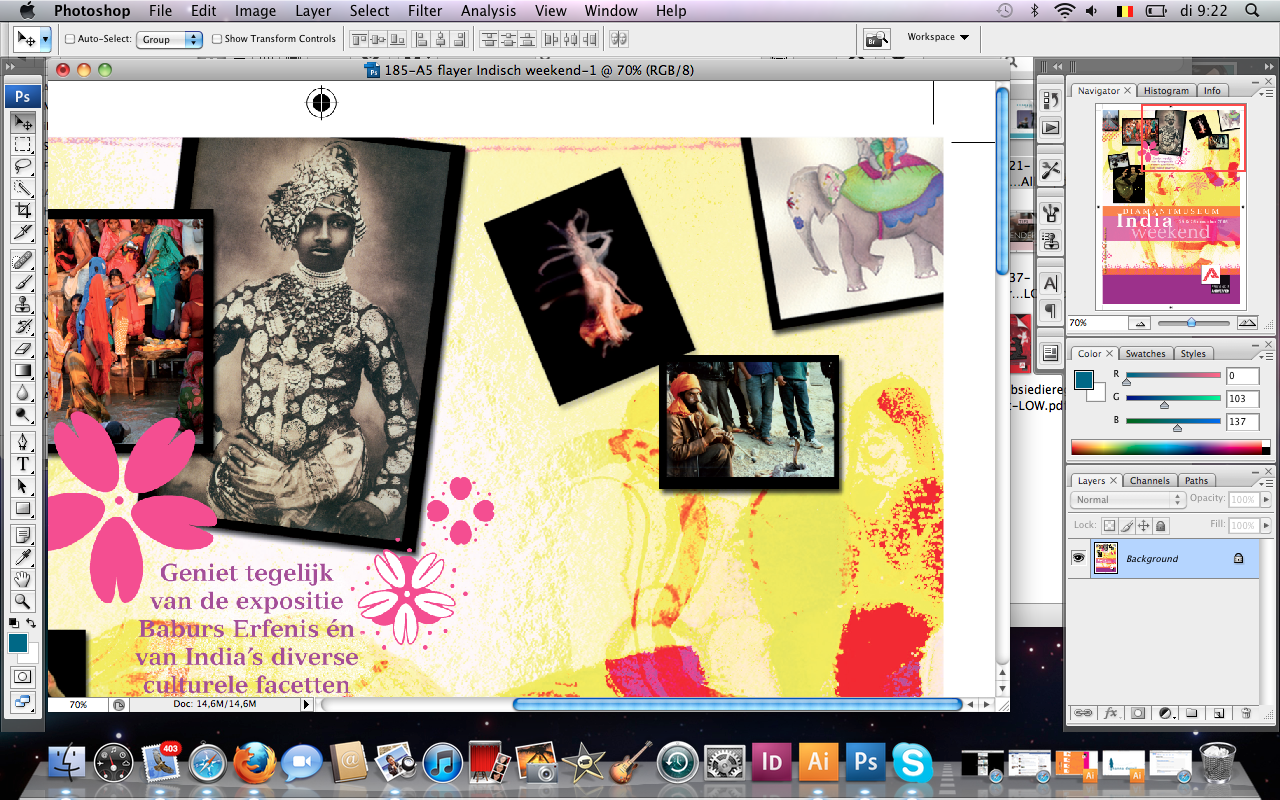Select the Eraser tool

click(22, 348)
